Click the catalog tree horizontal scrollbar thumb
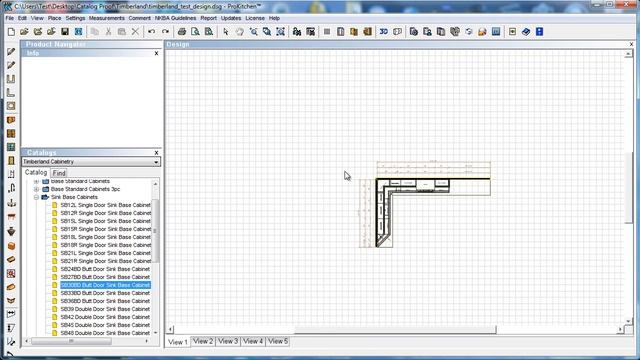Image resolution: width=640 pixels, height=360 pixels. pyautogui.click(x=71, y=341)
